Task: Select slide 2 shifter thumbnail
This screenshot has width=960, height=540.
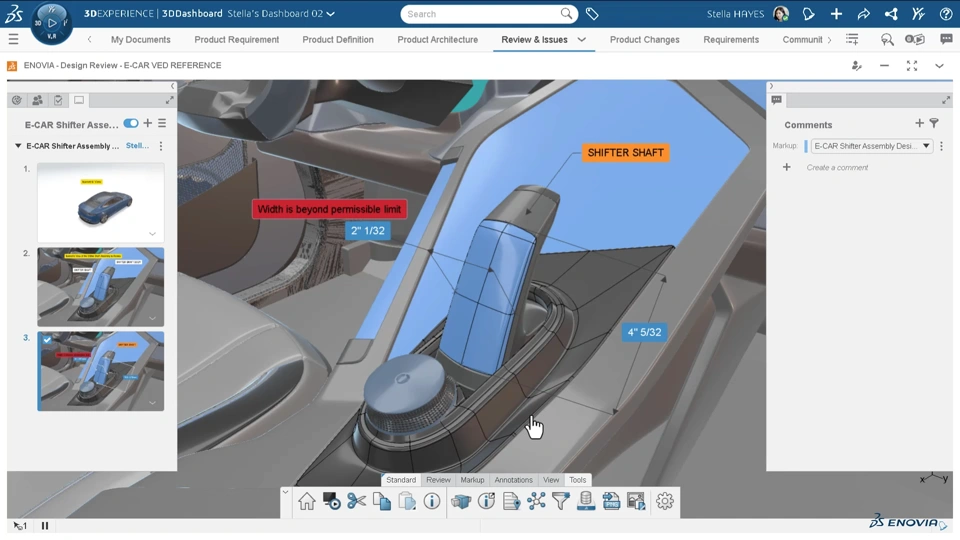Action: pyautogui.click(x=100, y=287)
